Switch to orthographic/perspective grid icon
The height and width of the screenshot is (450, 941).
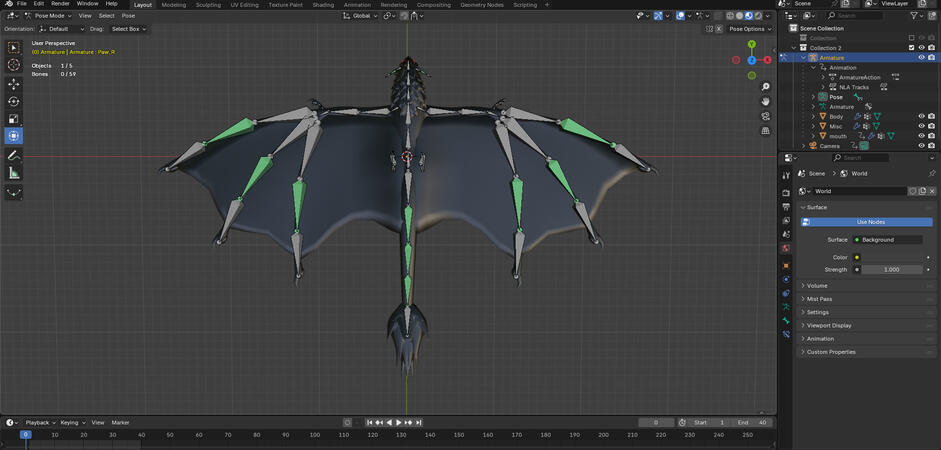pos(765,131)
